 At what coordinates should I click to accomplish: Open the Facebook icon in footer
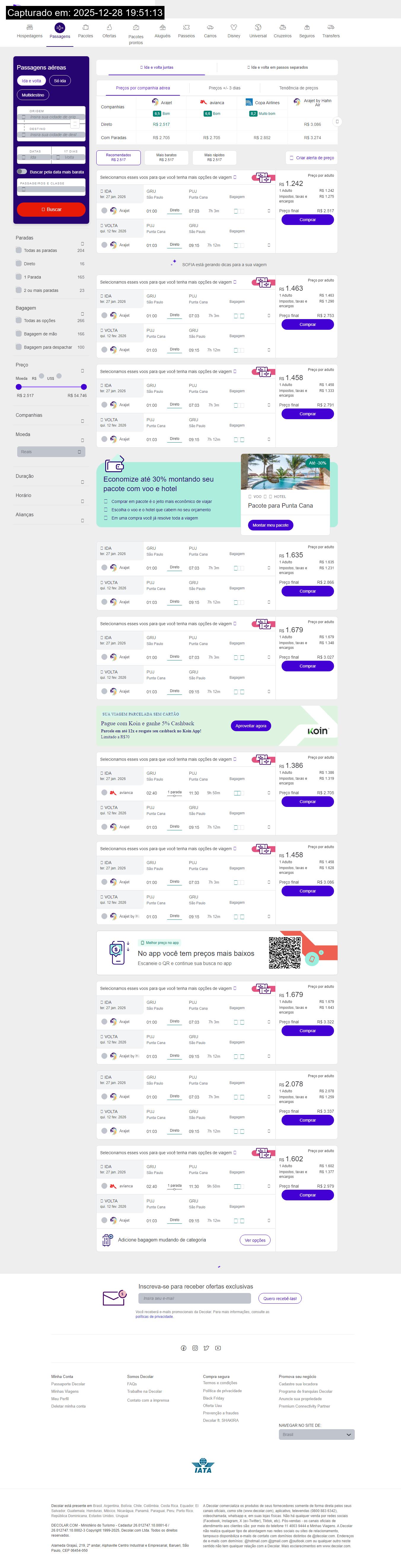pyautogui.click(x=183, y=1348)
